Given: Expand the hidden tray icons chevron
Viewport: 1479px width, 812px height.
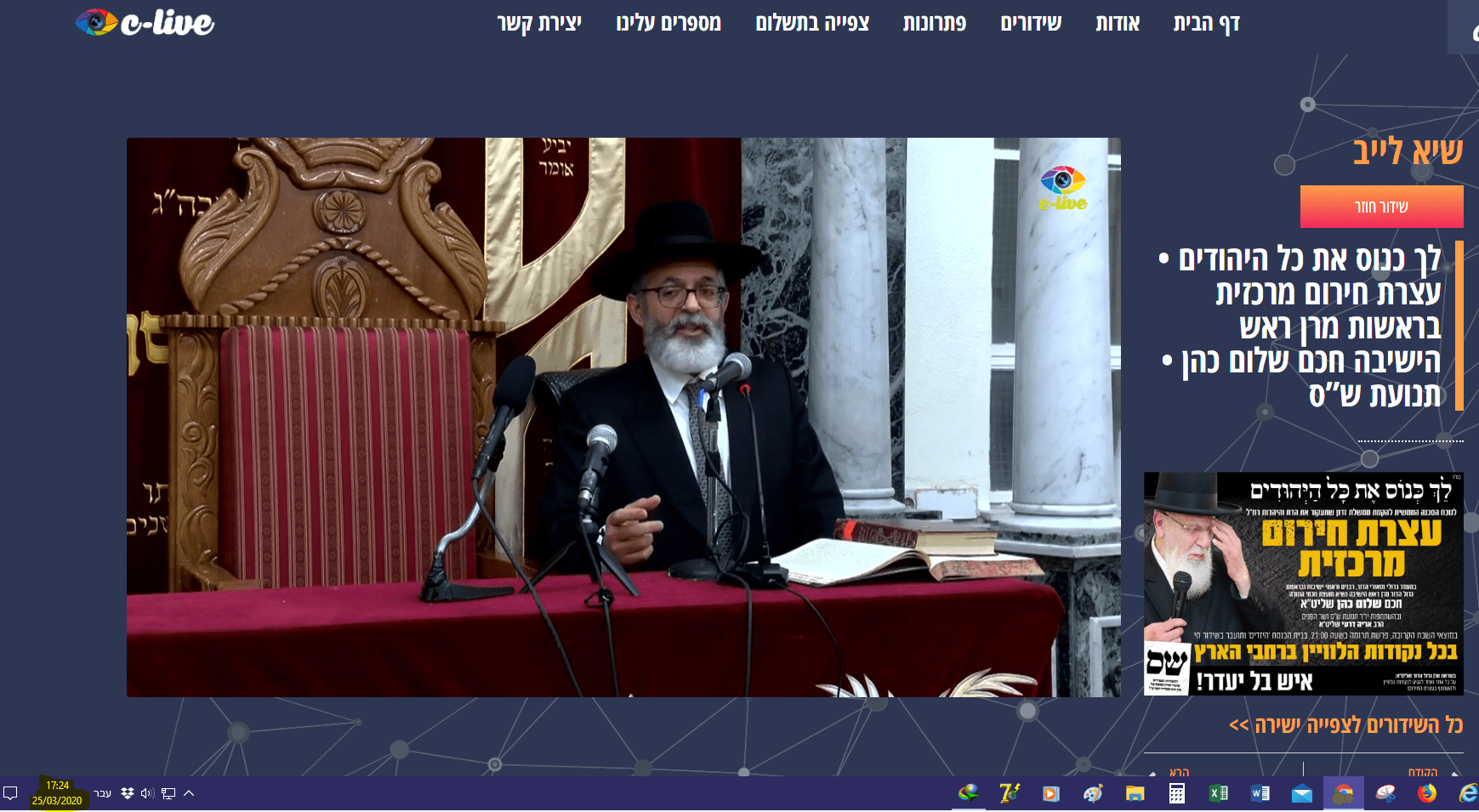Looking at the screenshot, I should [x=189, y=793].
